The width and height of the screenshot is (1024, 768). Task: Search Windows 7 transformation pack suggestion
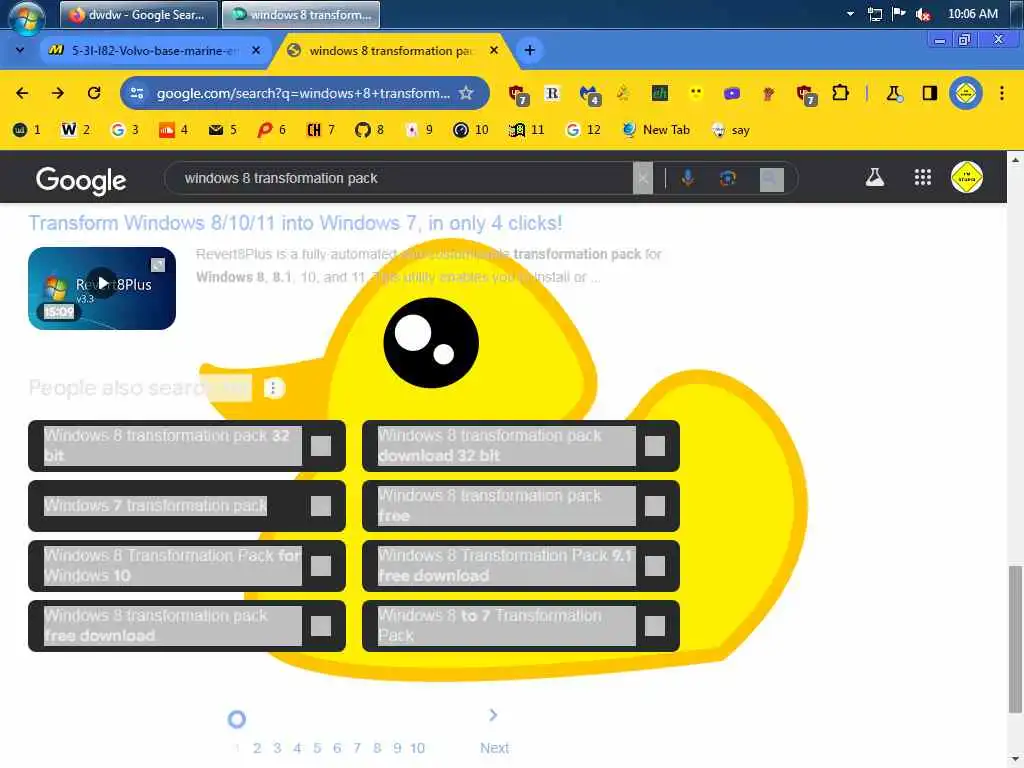[x=187, y=506]
